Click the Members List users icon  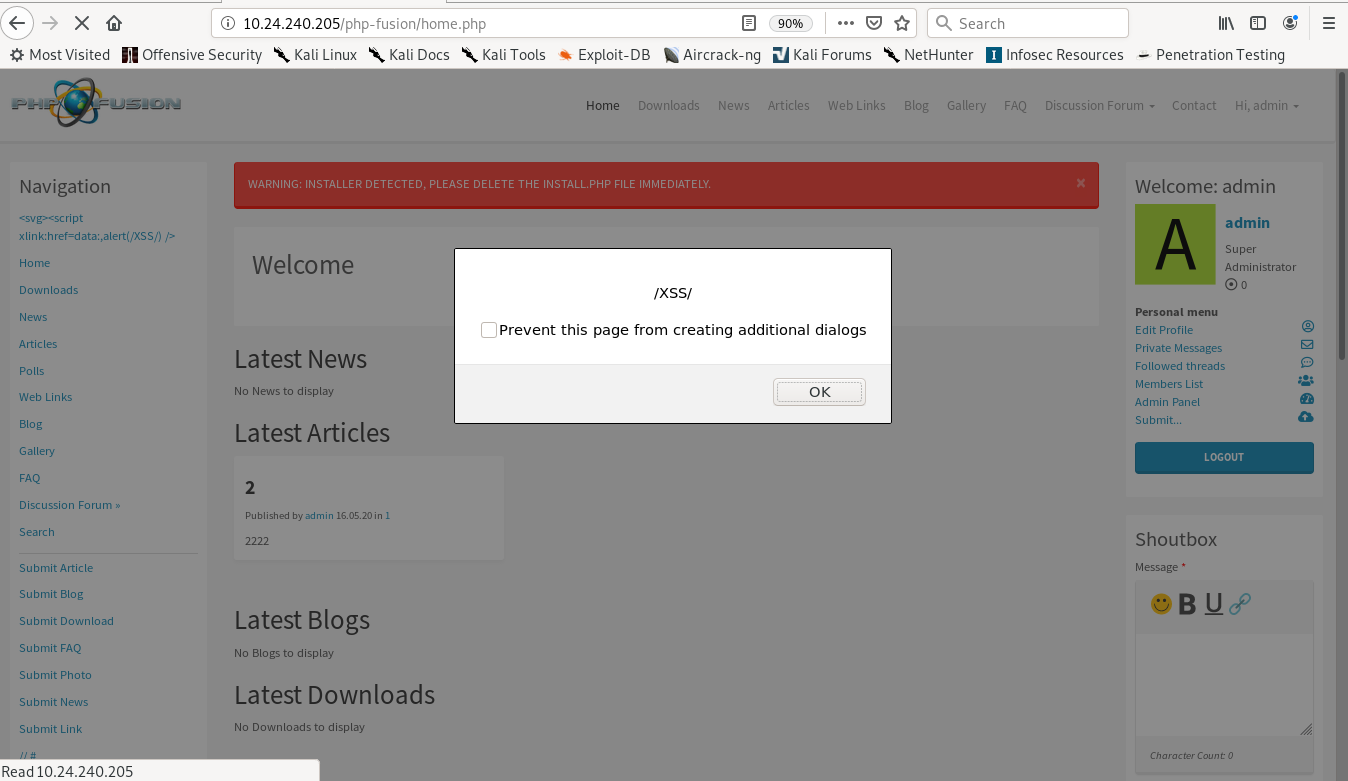coord(1306,381)
